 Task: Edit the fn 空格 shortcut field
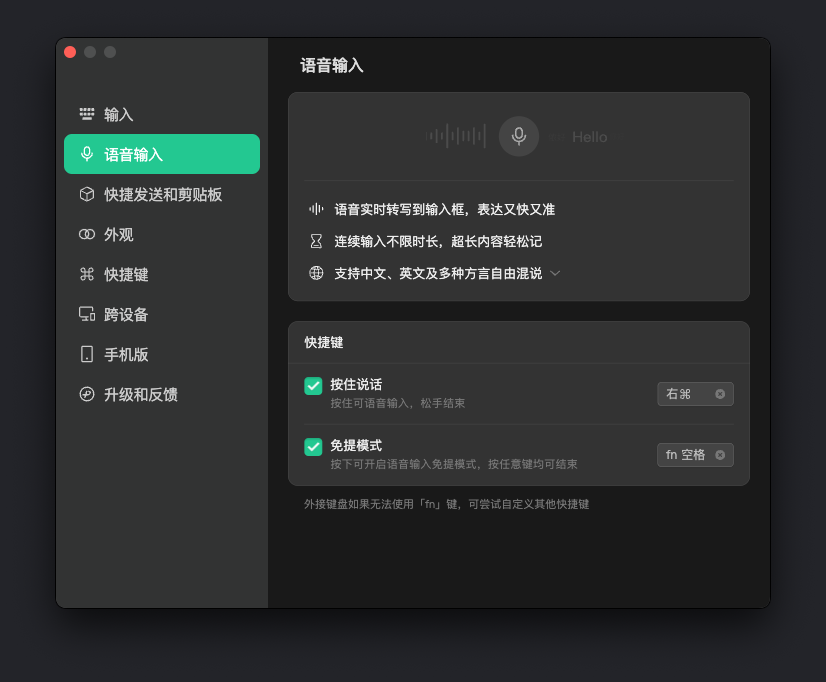[x=685, y=455]
